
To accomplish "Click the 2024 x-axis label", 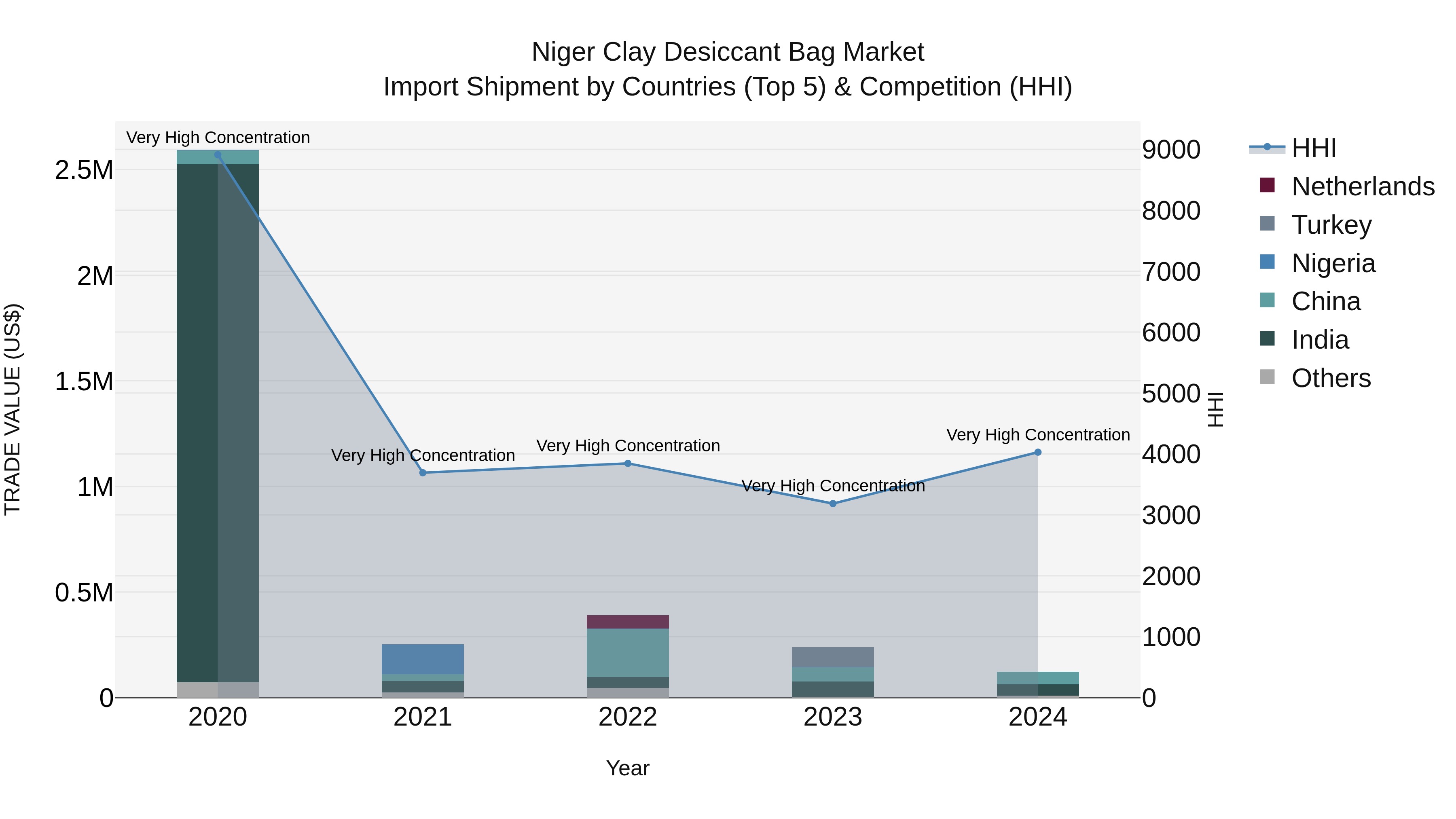I will tap(1038, 717).
